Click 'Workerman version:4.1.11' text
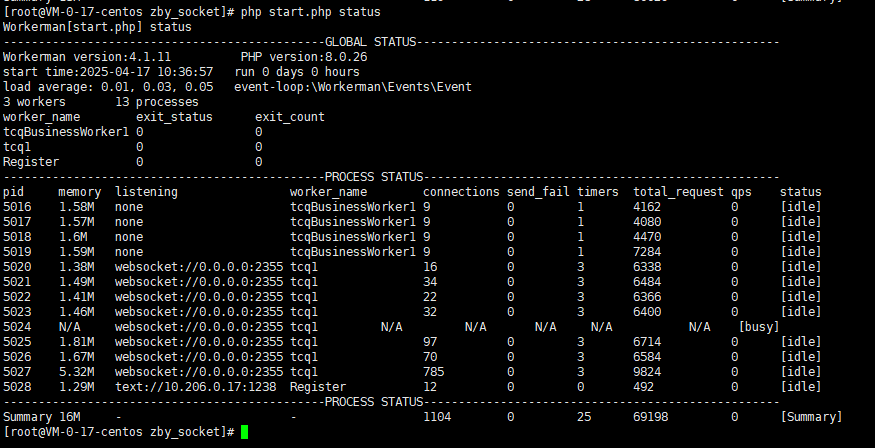Screen dimensions: 875x448 [87, 57]
